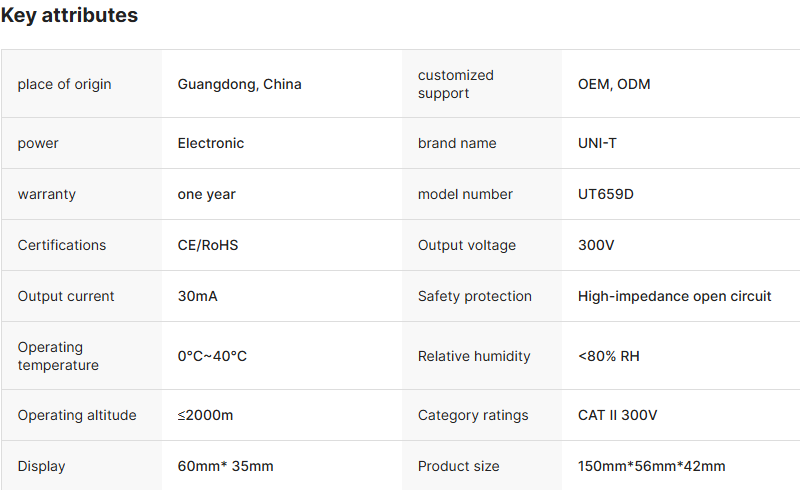
Task: Click the CE/RoHS certifications value
Action: tap(207, 245)
